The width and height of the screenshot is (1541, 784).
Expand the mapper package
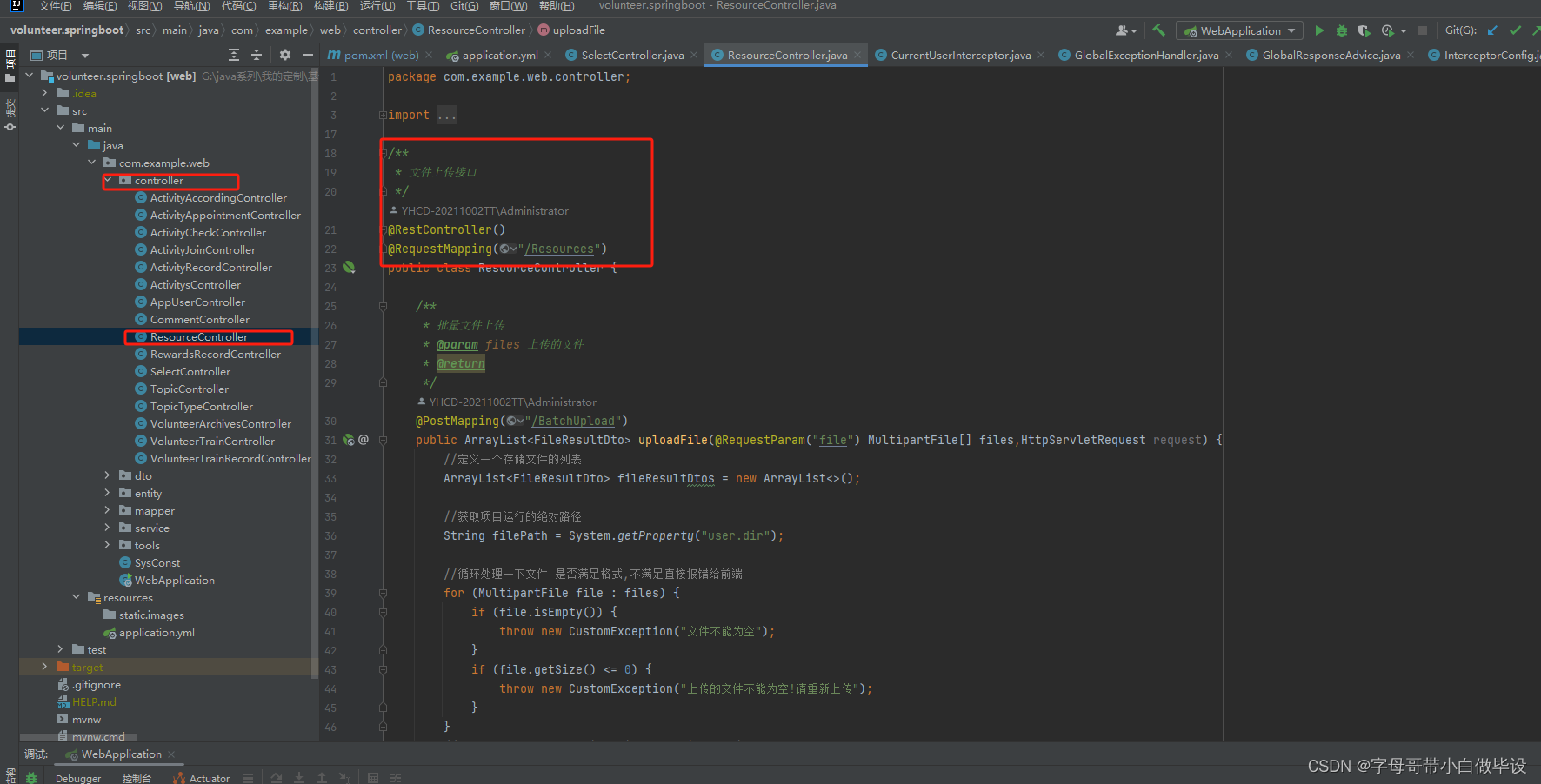click(x=107, y=510)
